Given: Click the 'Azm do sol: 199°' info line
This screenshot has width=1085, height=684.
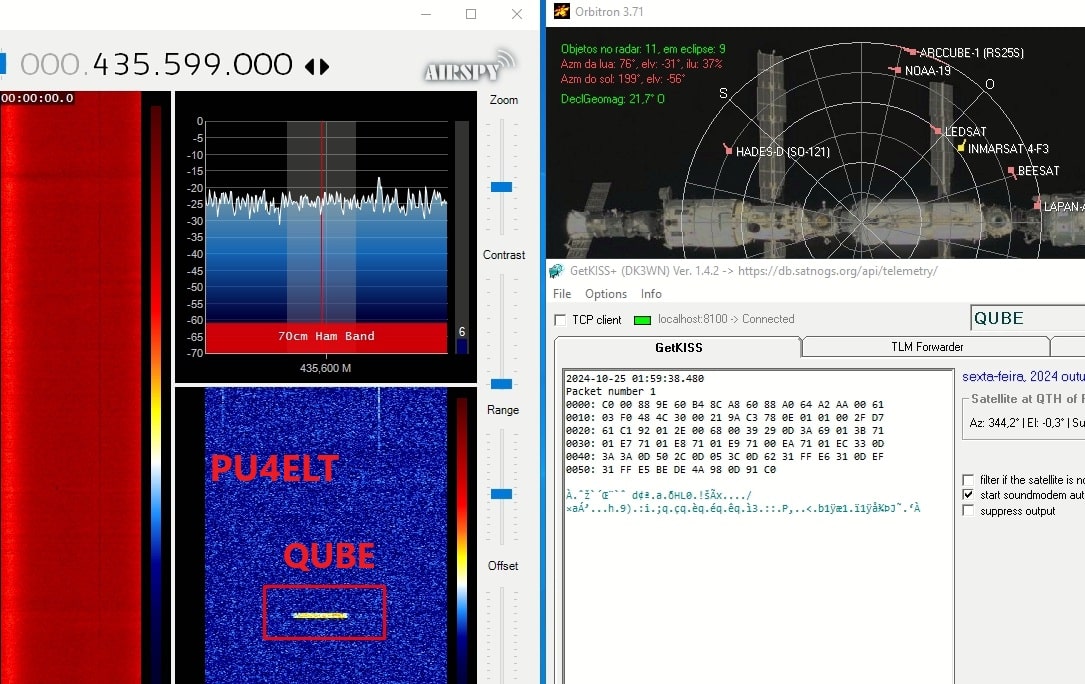Looking at the screenshot, I should [622, 79].
